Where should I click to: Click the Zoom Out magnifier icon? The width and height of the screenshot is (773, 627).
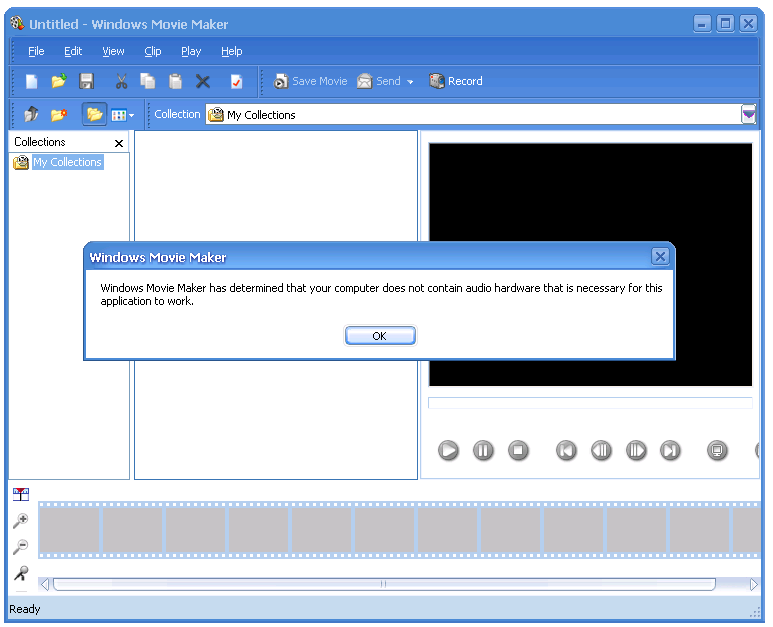21,546
